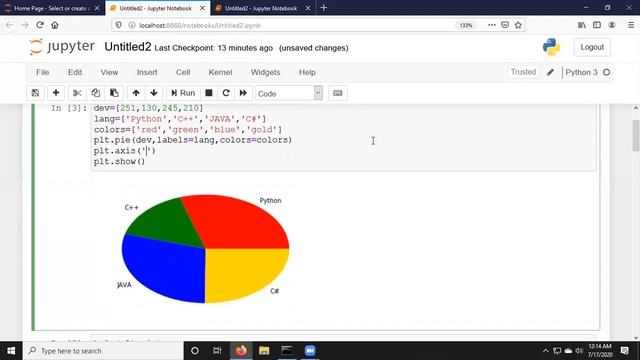Open the Kernel menu
Viewport: 640px width, 360px height.
click(220, 72)
